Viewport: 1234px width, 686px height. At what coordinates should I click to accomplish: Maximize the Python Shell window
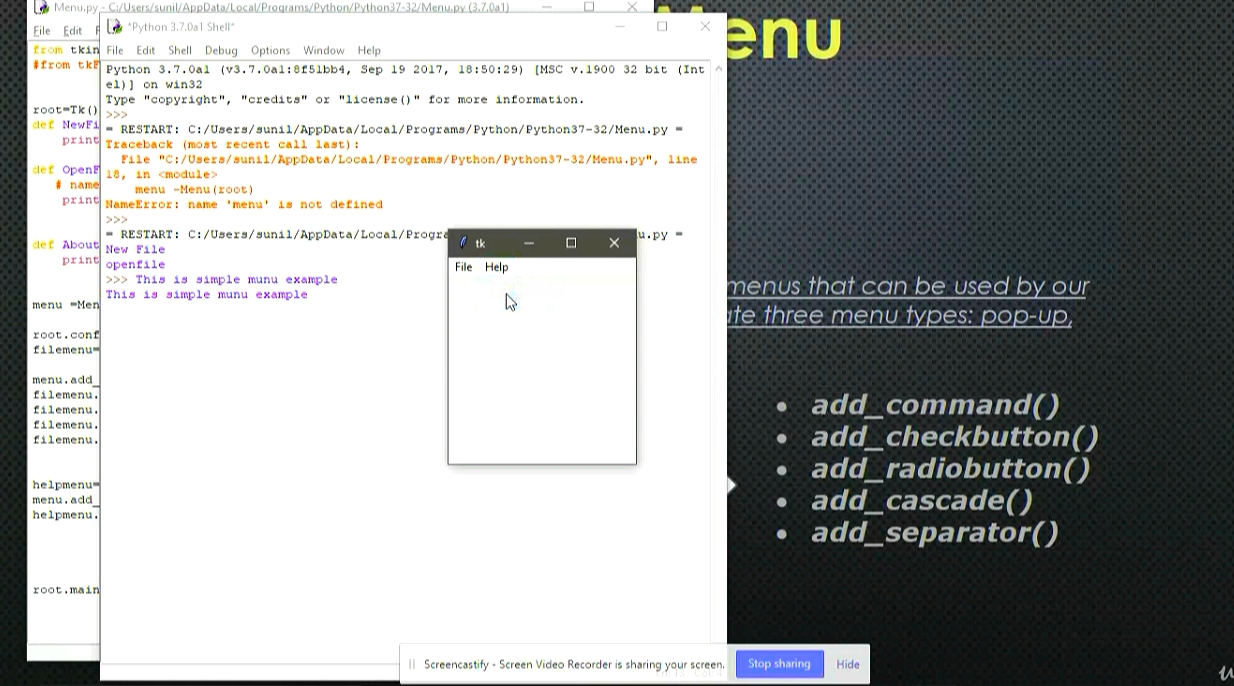pyautogui.click(x=662, y=27)
